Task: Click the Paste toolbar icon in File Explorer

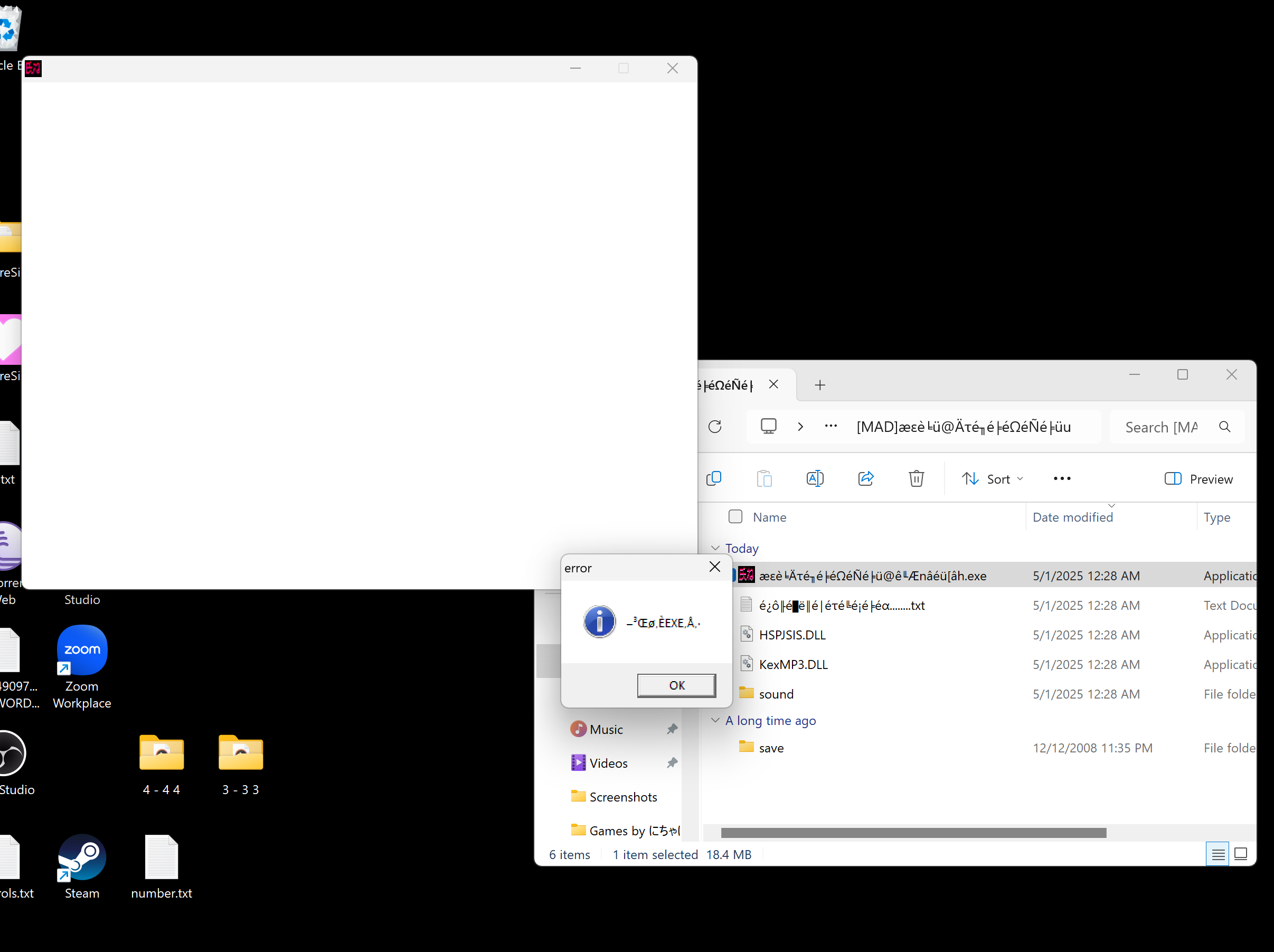Action: pyautogui.click(x=765, y=478)
